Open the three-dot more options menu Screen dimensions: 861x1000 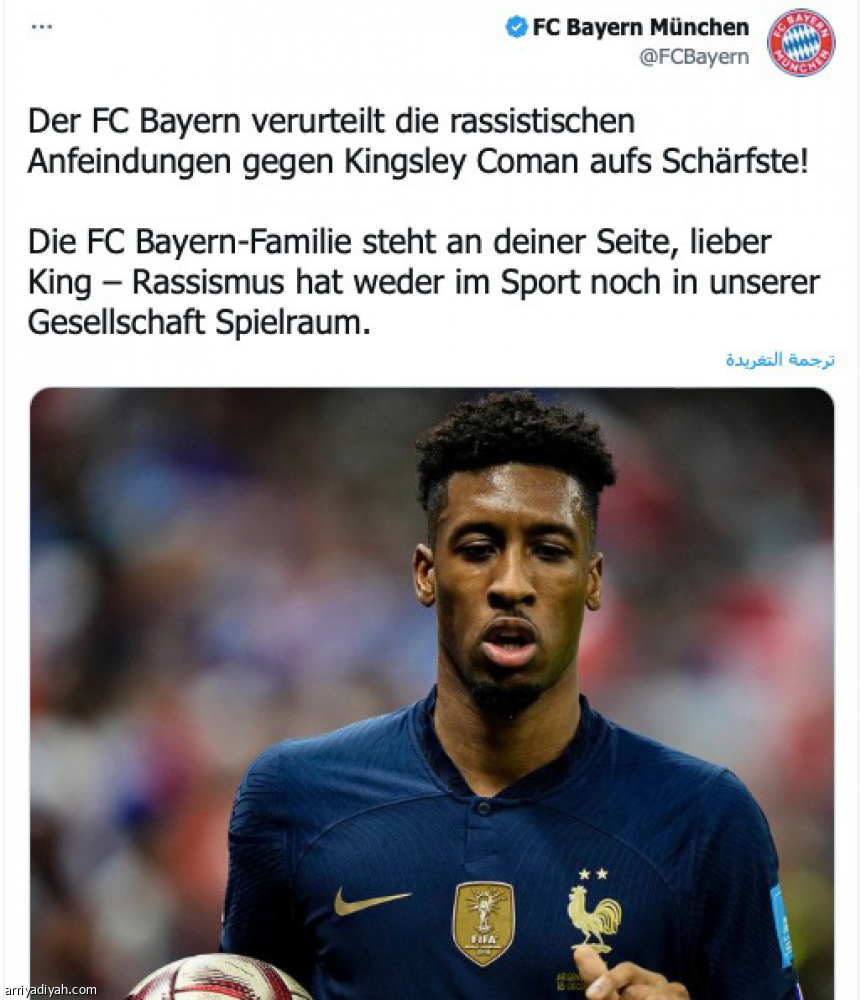click(41, 27)
